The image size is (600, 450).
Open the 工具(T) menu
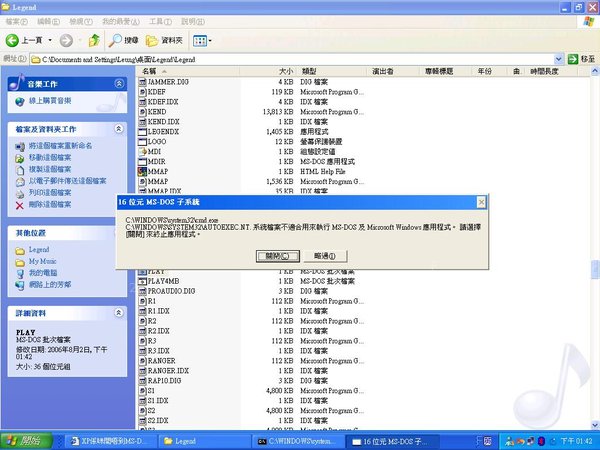click(160, 22)
